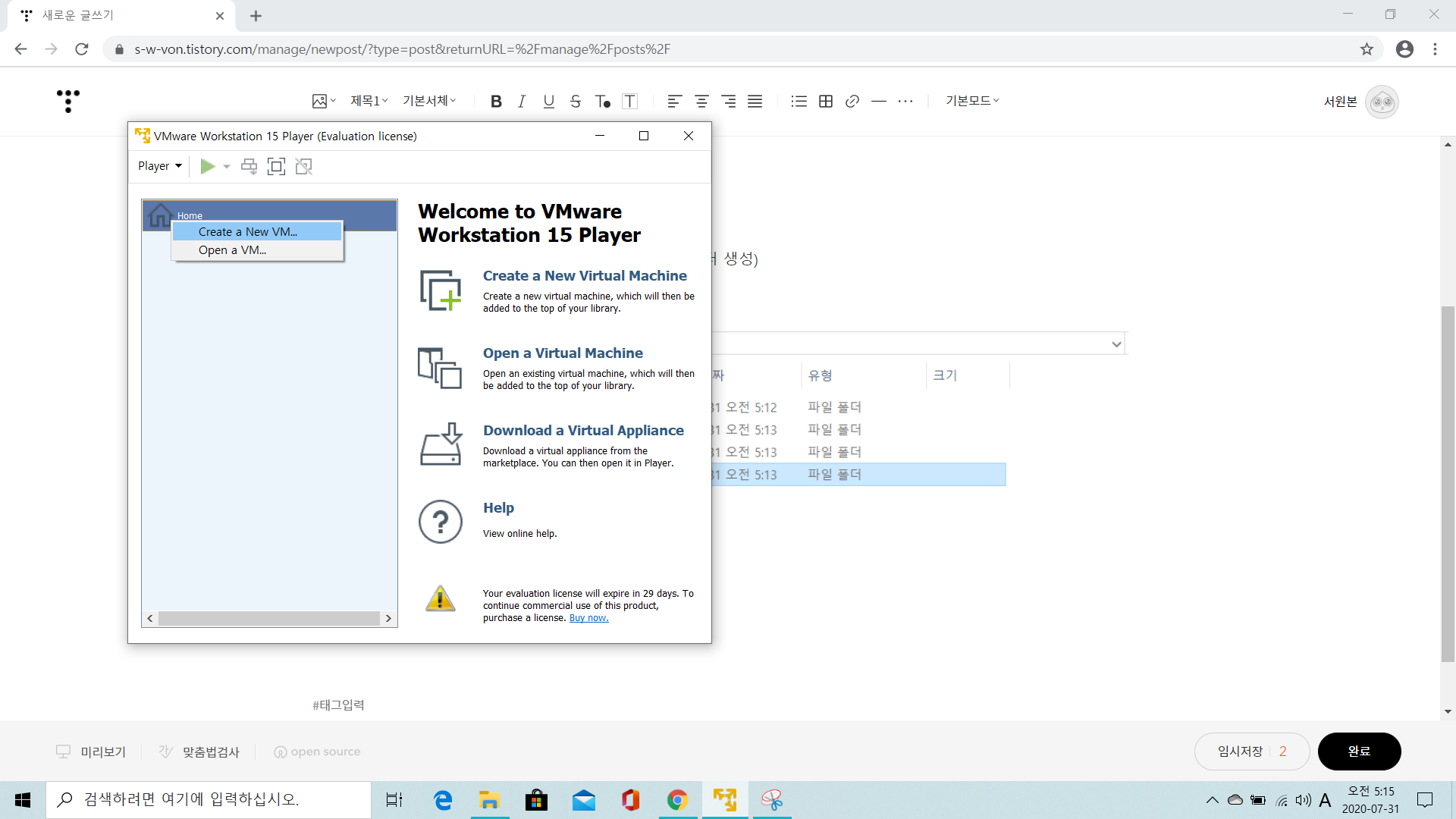
Task: Click the Unity mode icon in VMware
Action: pos(304,166)
